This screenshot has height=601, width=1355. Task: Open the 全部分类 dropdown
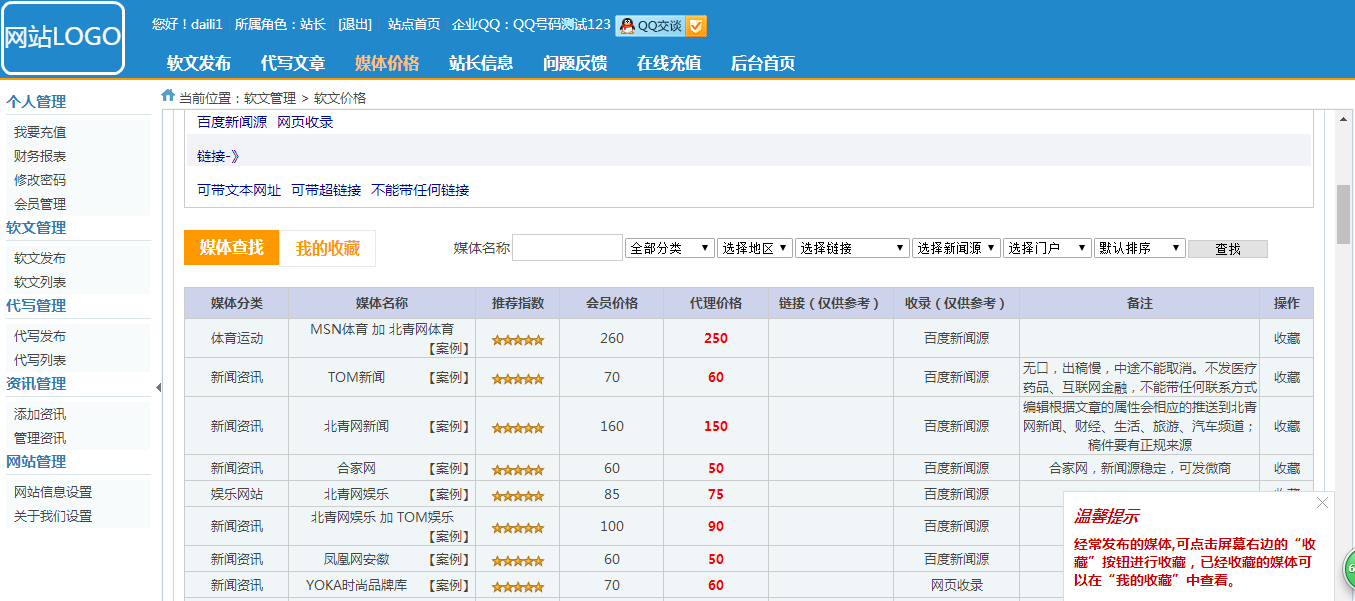click(x=670, y=248)
